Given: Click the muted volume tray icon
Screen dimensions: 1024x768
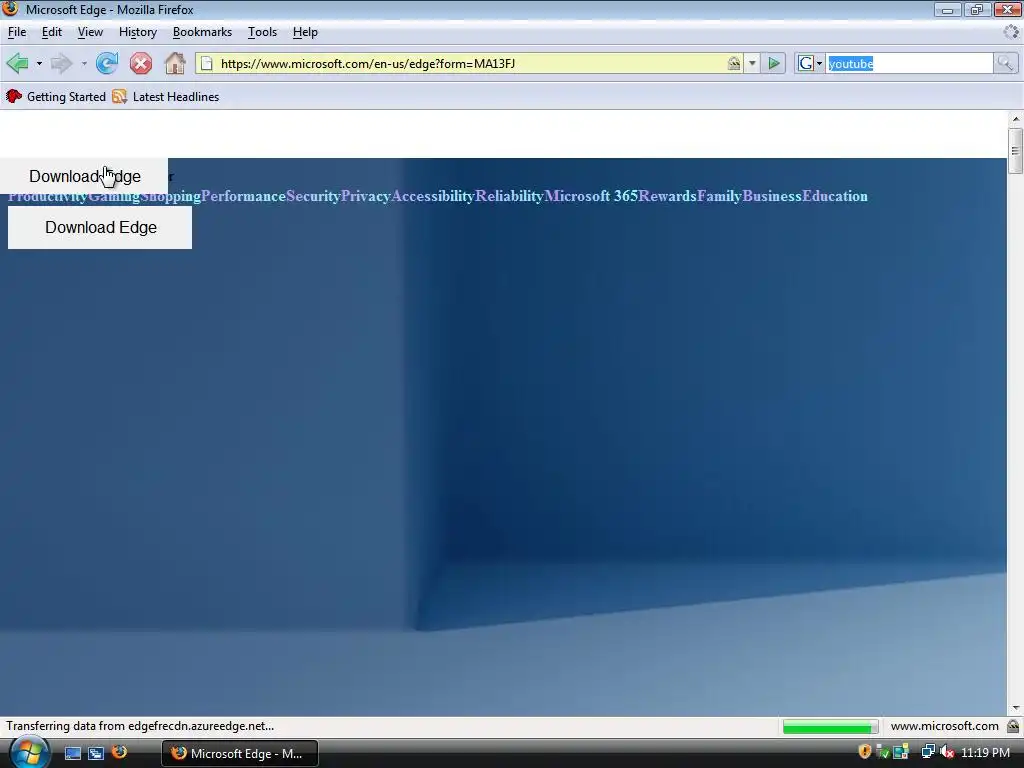Looking at the screenshot, I should click(x=947, y=752).
